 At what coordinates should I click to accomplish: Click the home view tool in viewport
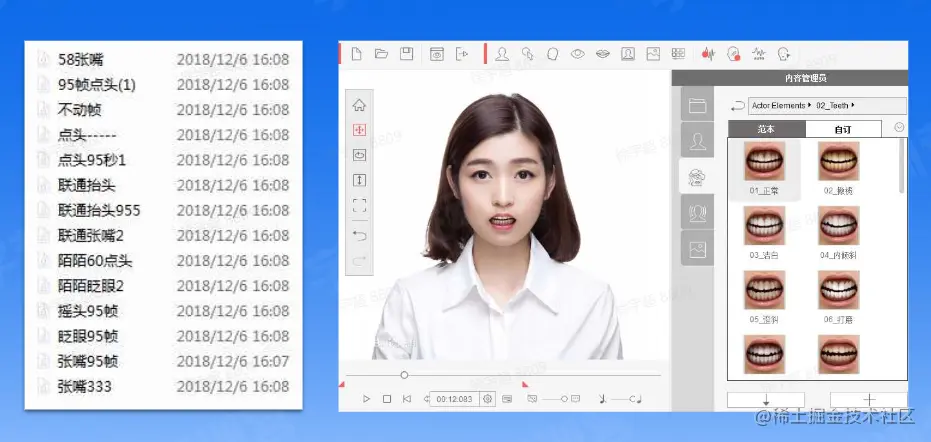pos(359,106)
